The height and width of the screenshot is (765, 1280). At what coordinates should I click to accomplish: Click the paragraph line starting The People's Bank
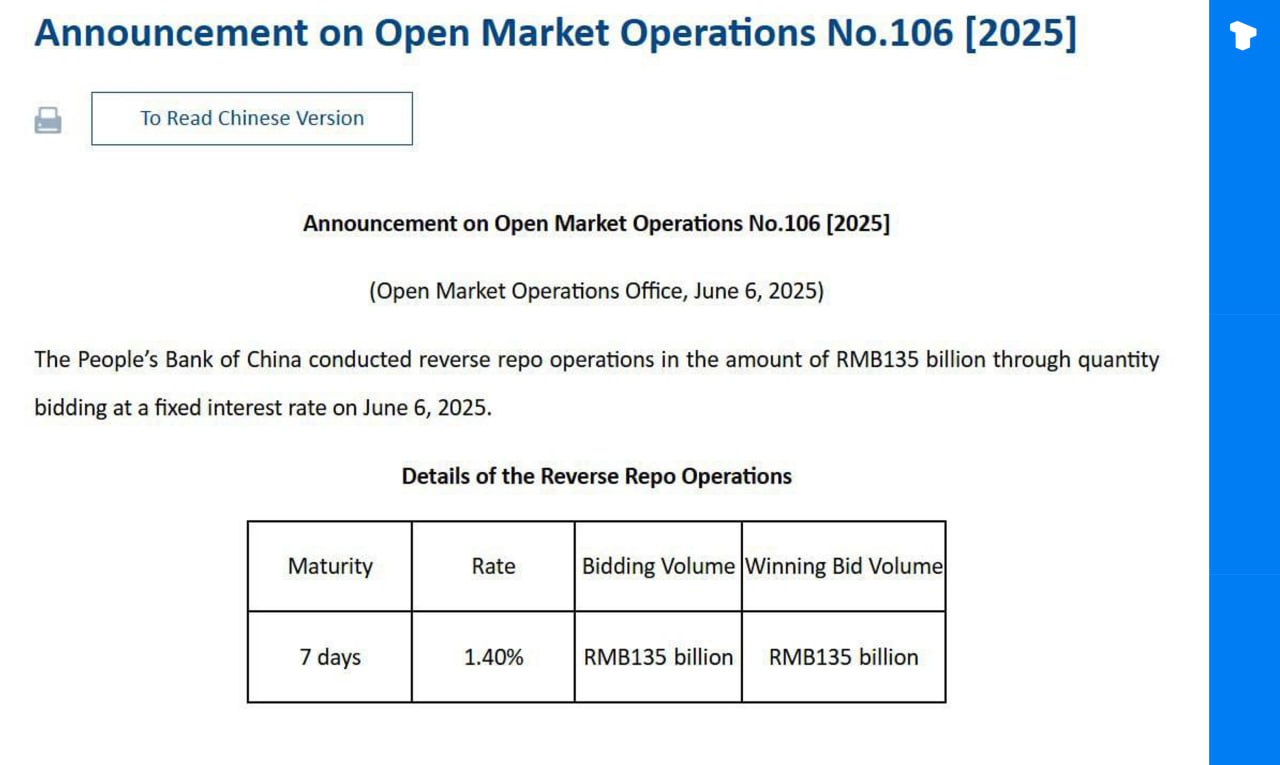click(597, 359)
